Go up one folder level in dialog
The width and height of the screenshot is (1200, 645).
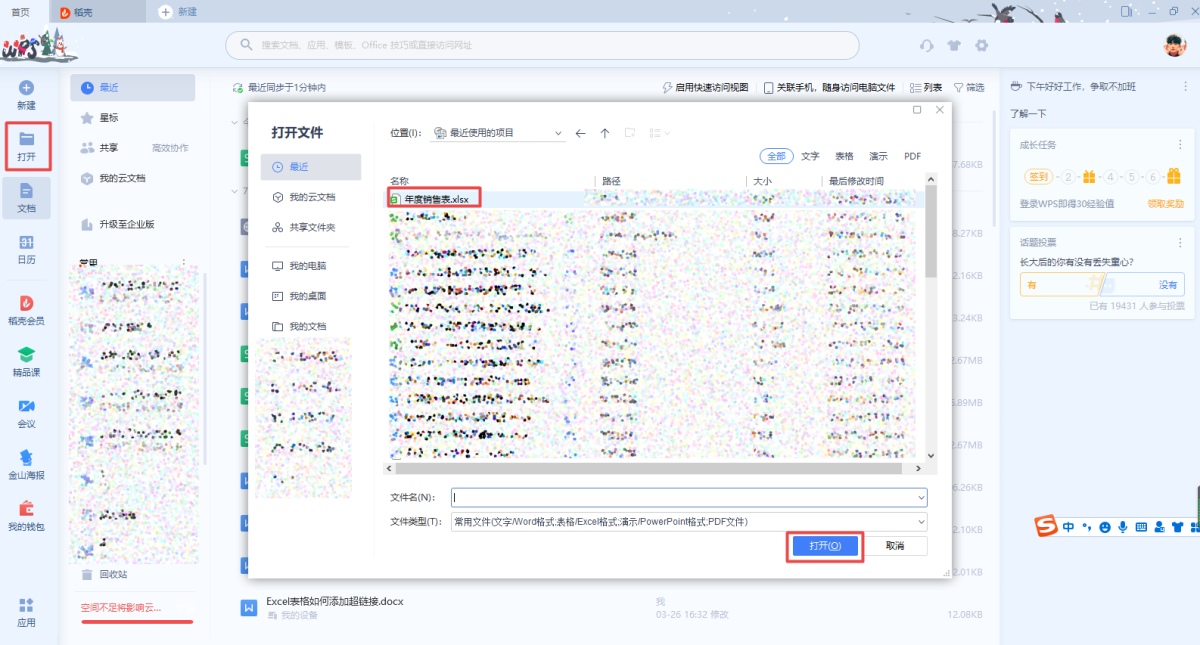tap(605, 133)
